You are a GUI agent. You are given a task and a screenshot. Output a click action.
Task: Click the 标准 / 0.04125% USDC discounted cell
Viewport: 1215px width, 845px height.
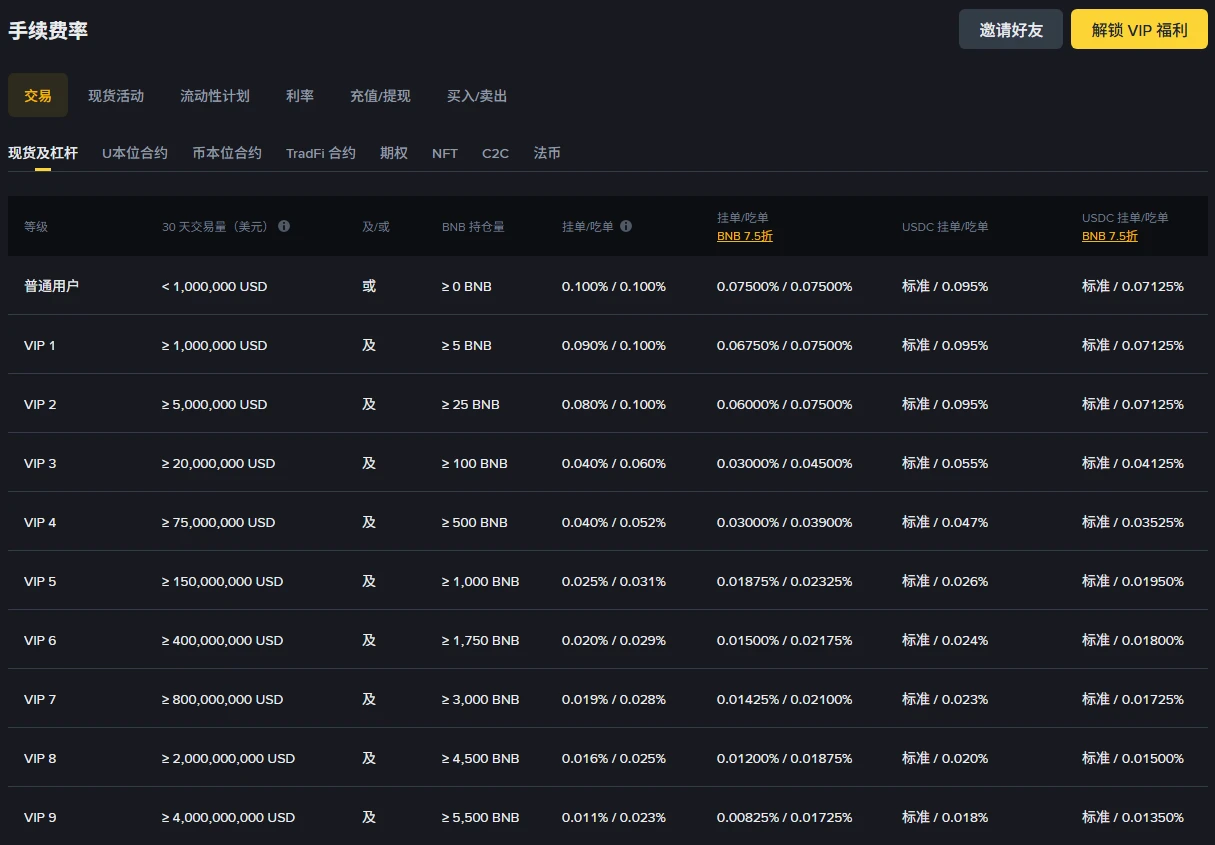[1133, 463]
